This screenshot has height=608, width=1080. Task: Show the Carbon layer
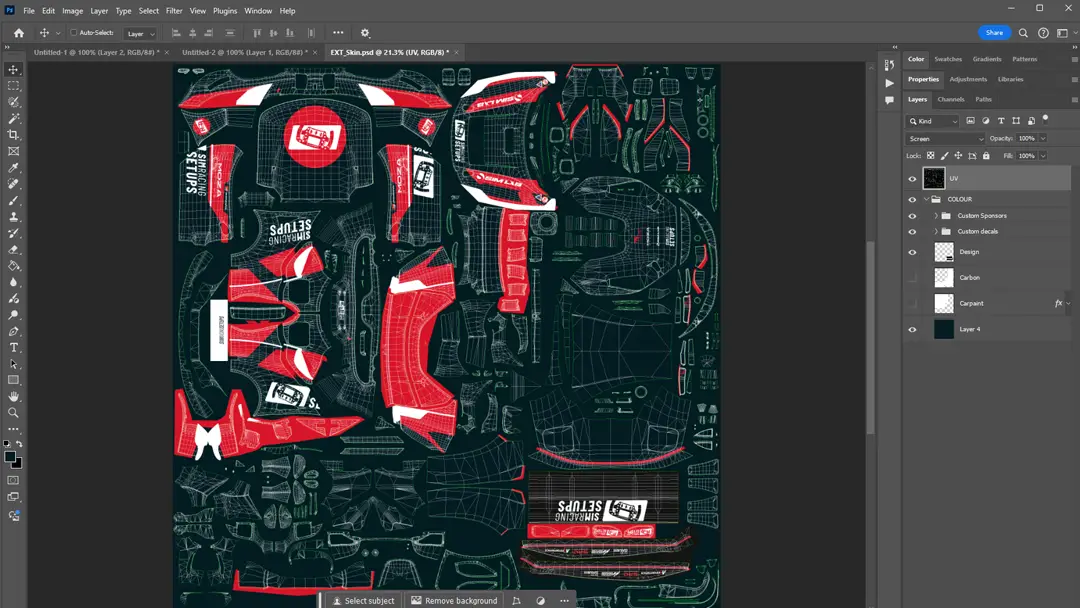click(912, 277)
